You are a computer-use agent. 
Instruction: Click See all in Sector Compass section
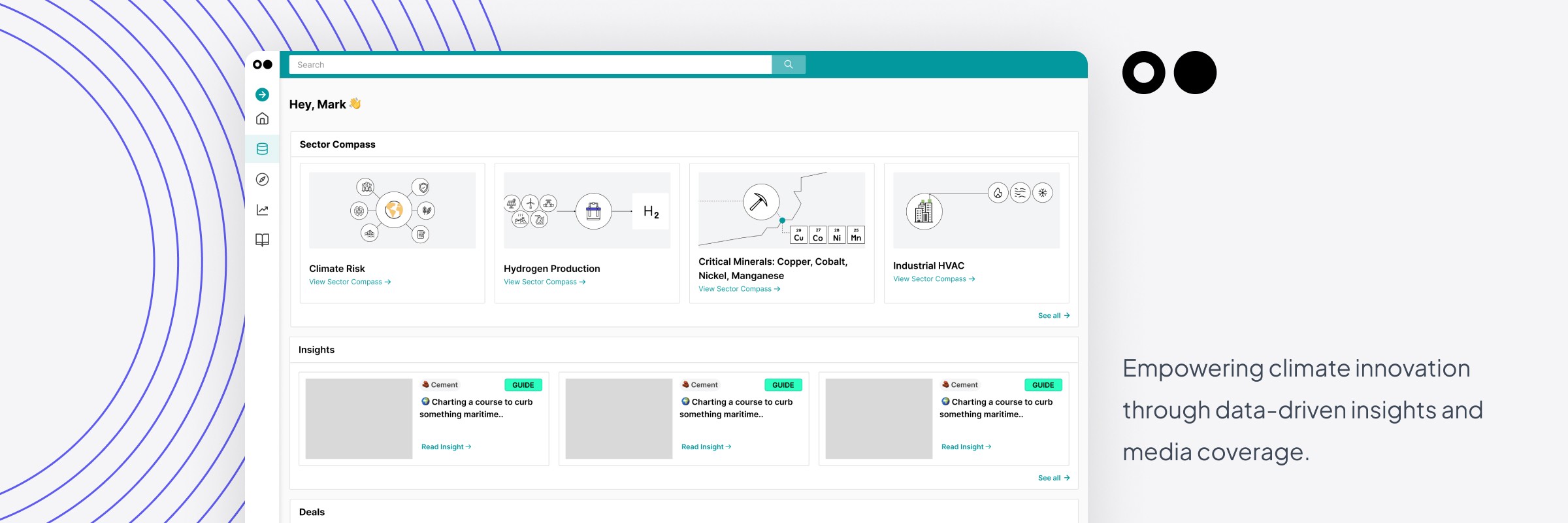1054,316
